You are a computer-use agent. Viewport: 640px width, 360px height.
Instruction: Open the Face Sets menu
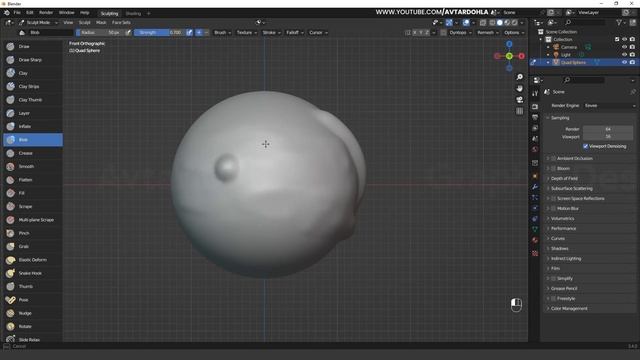pyautogui.click(x=121, y=22)
